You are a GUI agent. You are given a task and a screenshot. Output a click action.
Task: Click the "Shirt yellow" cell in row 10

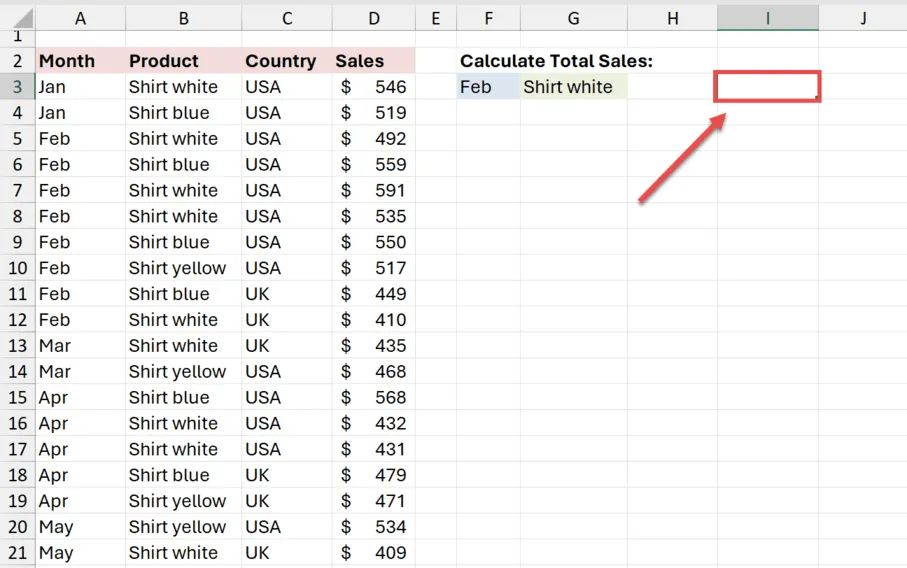pos(183,268)
